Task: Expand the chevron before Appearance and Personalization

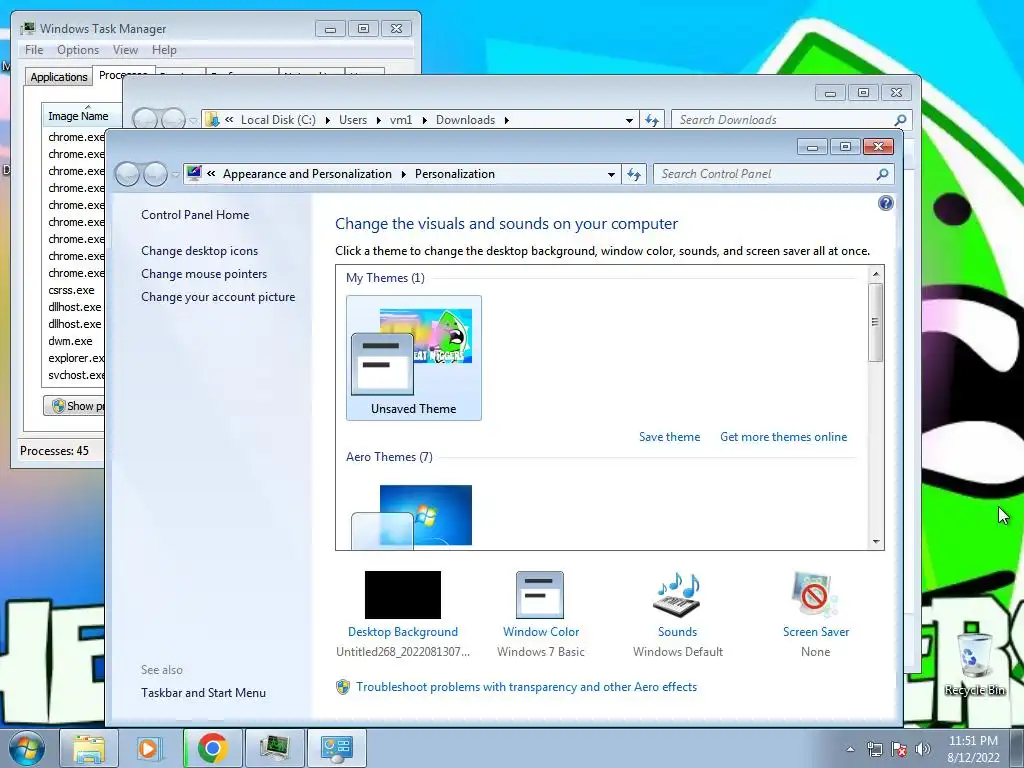Action: (212, 174)
